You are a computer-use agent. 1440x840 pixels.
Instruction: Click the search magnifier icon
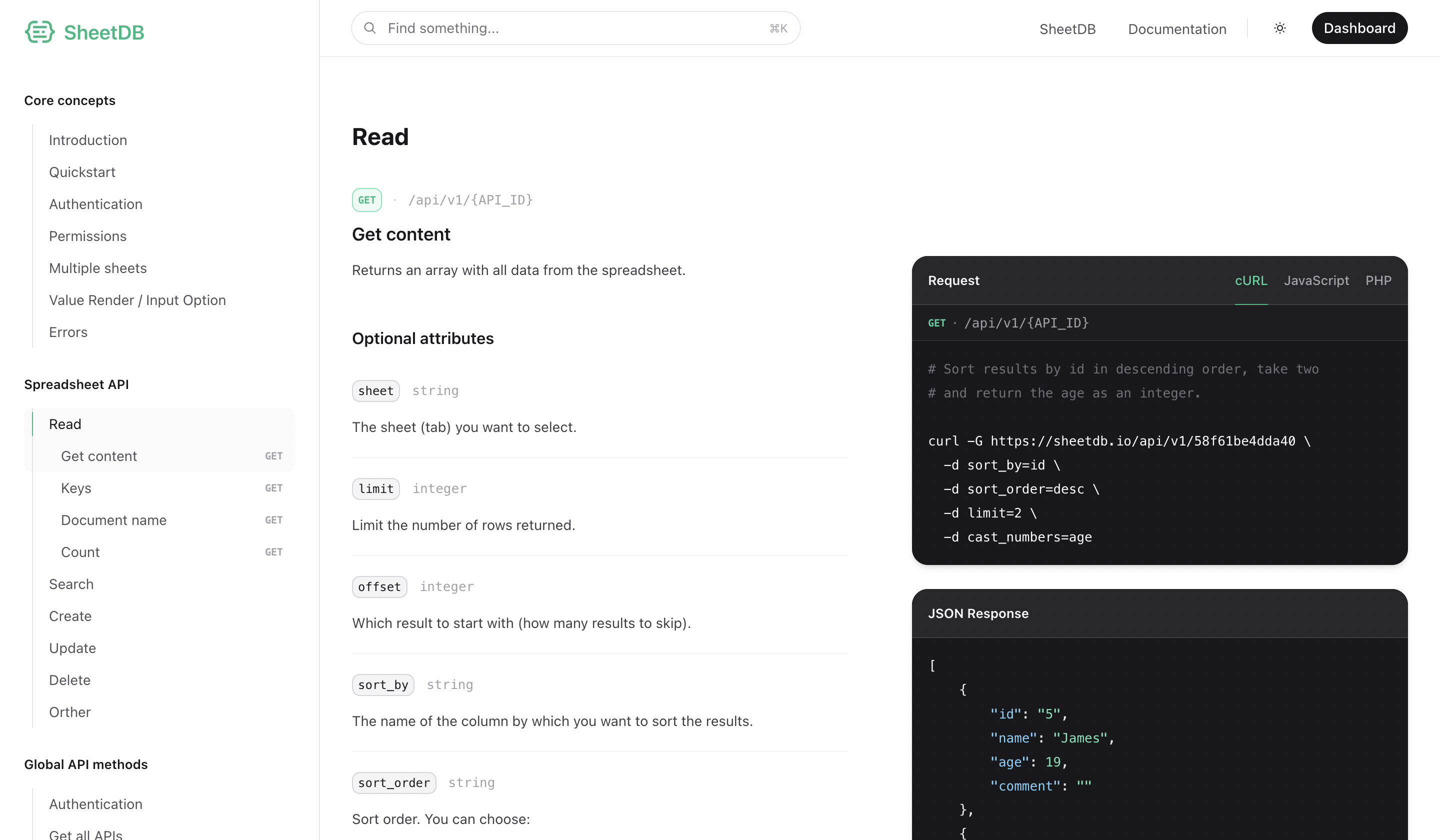(x=369, y=28)
